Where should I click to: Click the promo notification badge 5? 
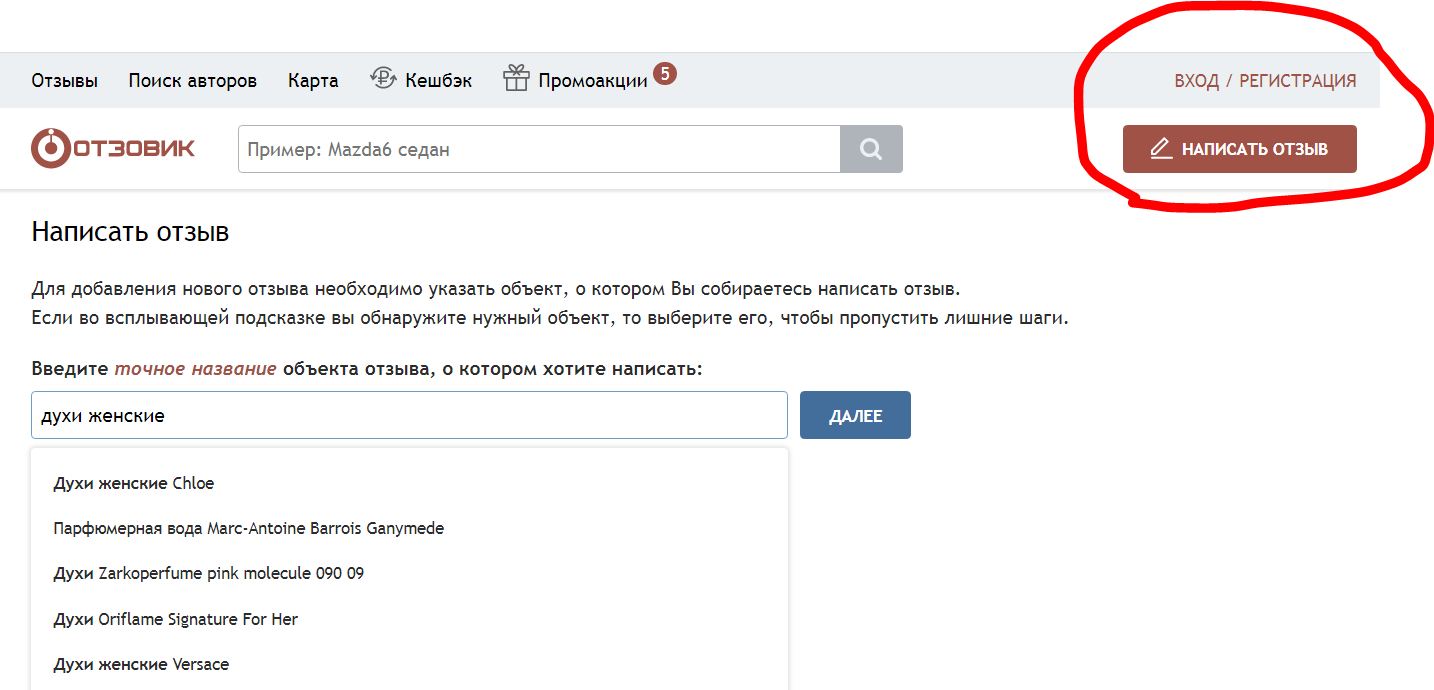click(665, 73)
